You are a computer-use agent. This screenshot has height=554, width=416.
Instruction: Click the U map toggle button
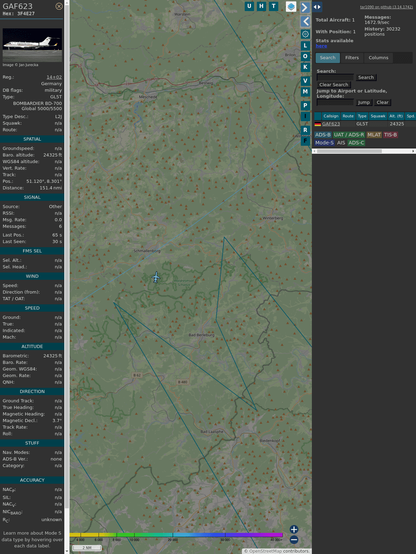(249, 6)
